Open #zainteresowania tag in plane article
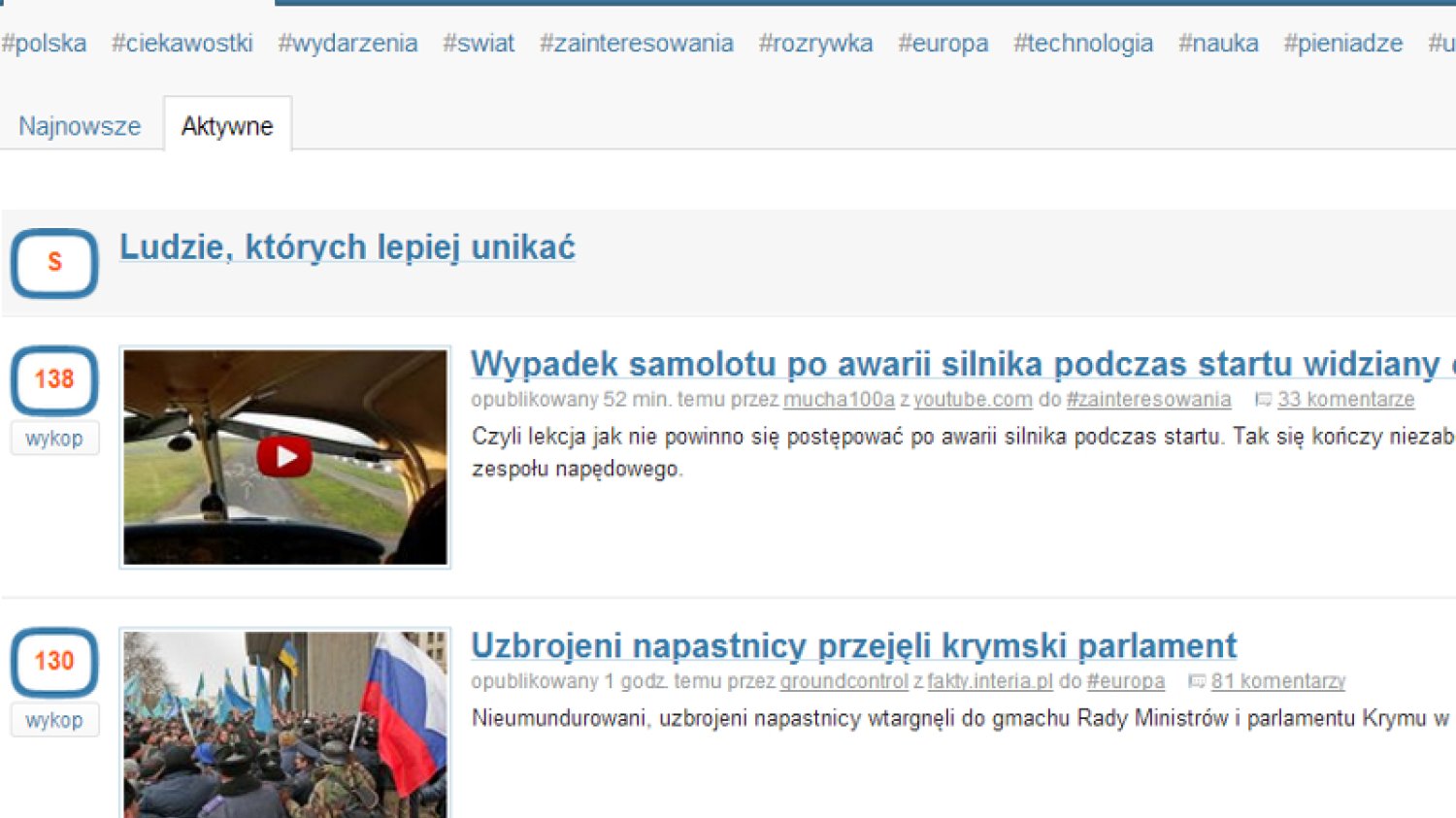The width and height of the screenshot is (1456, 818). [x=1148, y=400]
